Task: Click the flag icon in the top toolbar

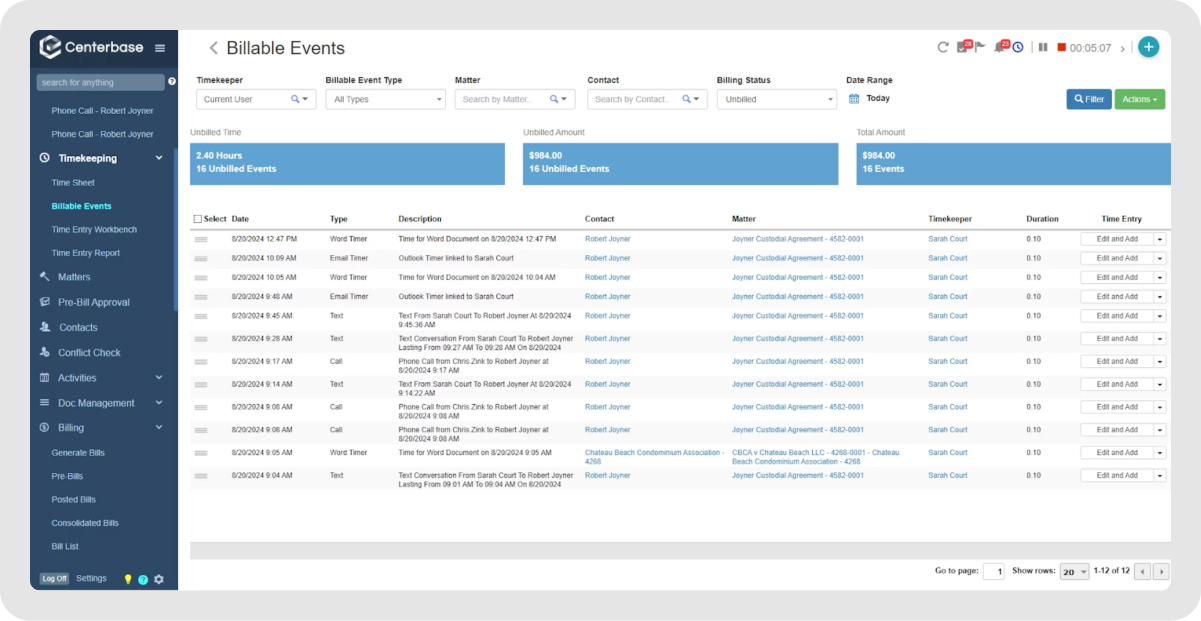Action: [981, 47]
